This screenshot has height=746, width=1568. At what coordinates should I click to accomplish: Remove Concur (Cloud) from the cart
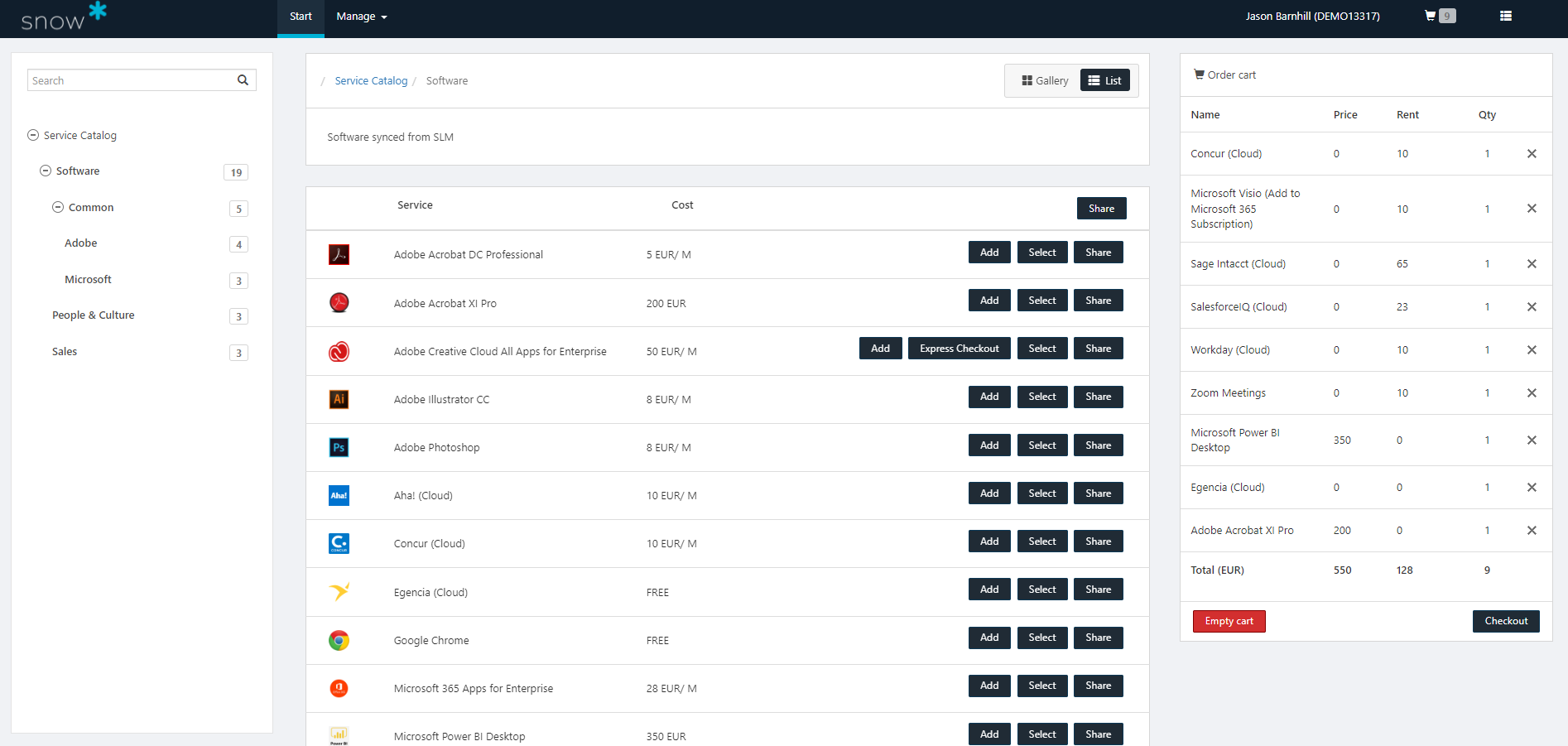tap(1532, 153)
